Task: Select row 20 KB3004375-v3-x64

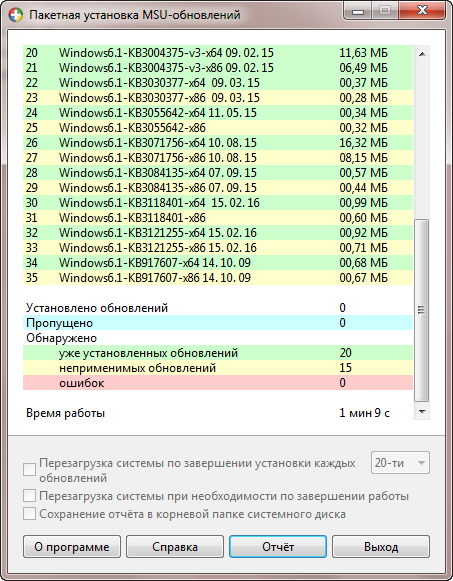Action: [x=218, y=53]
